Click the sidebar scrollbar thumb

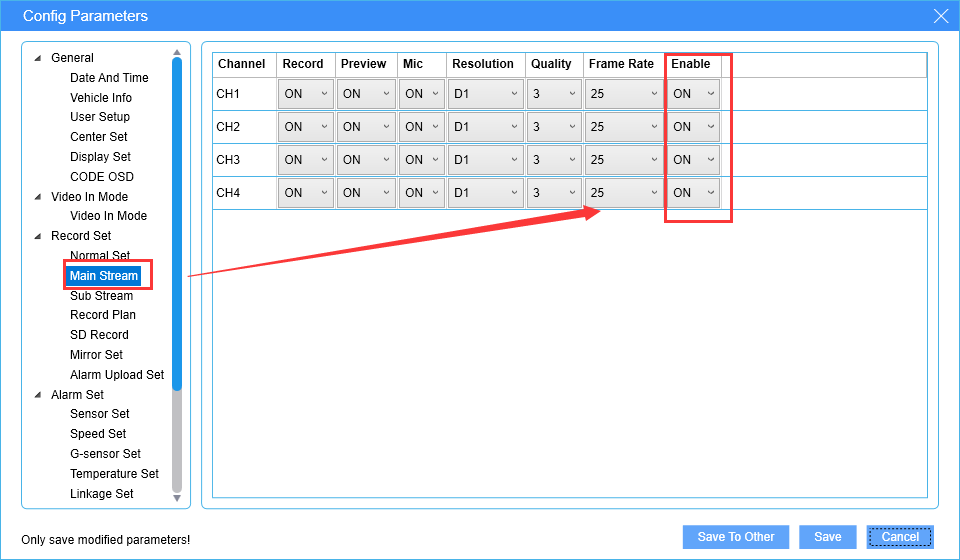pyautogui.click(x=177, y=223)
